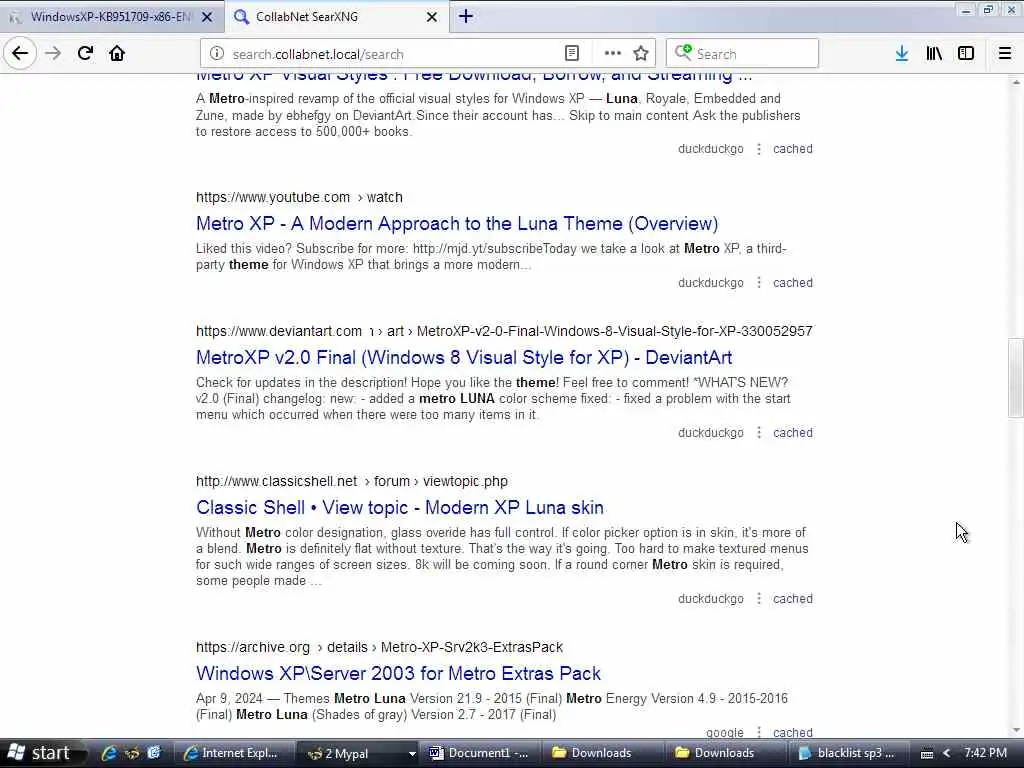Reload the current page
Image resolution: width=1024 pixels, height=768 pixels.
point(86,54)
